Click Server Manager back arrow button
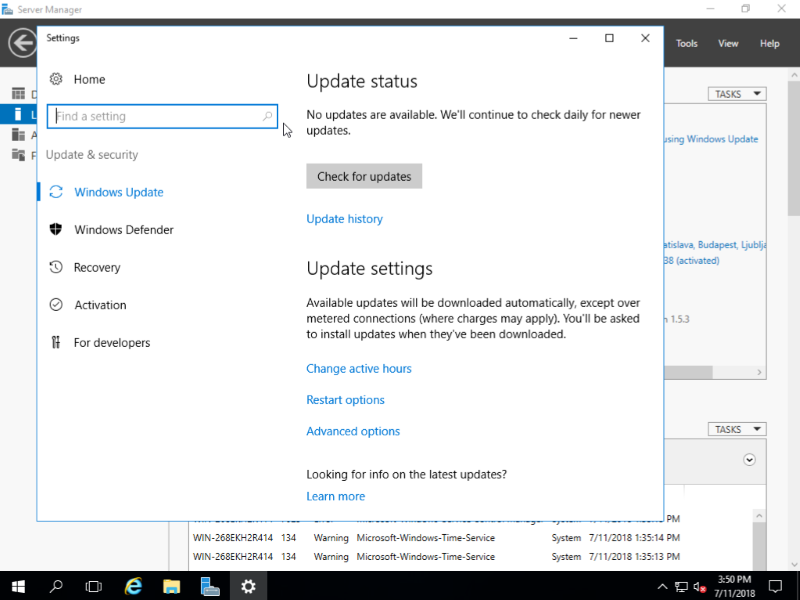Image resolution: width=800 pixels, height=600 pixels. 22,43
